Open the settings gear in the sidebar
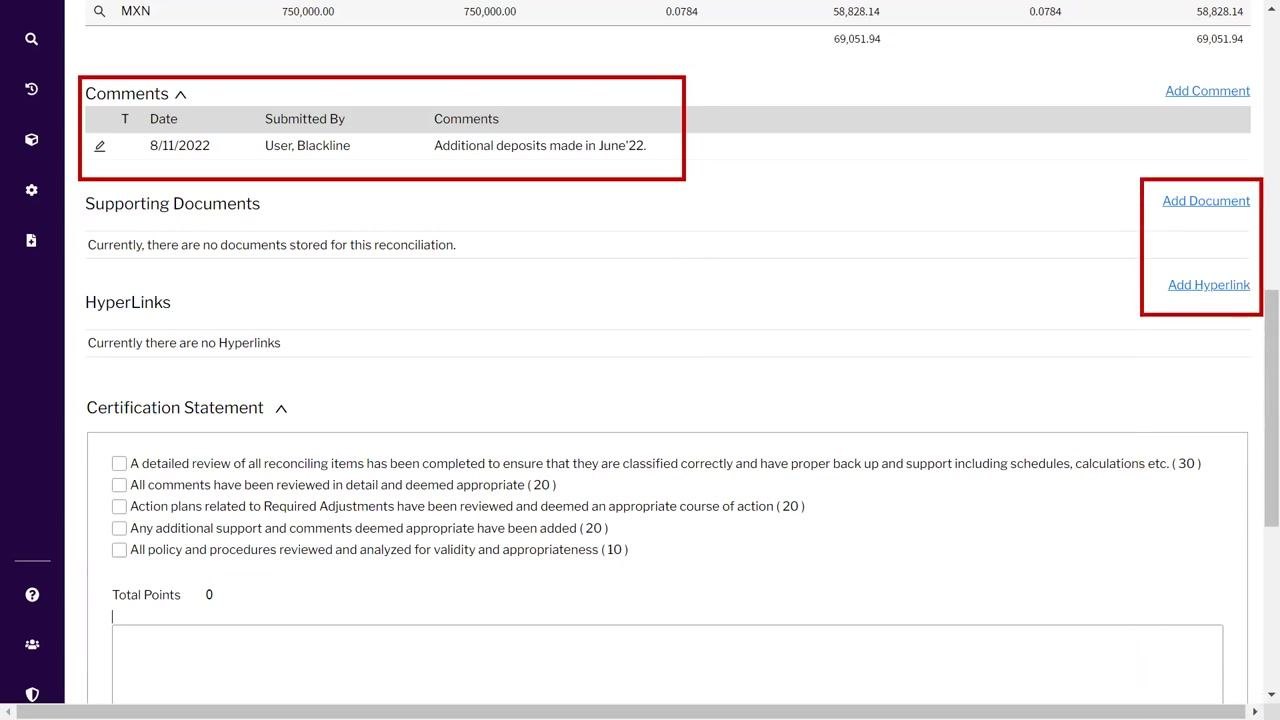1280x720 pixels. (31, 190)
